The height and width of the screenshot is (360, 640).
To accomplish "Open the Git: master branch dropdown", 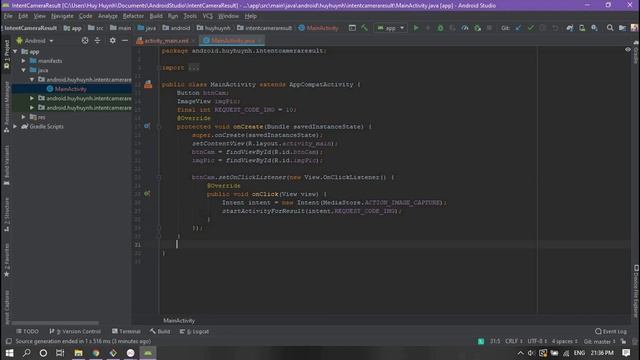I will click(x=599, y=341).
